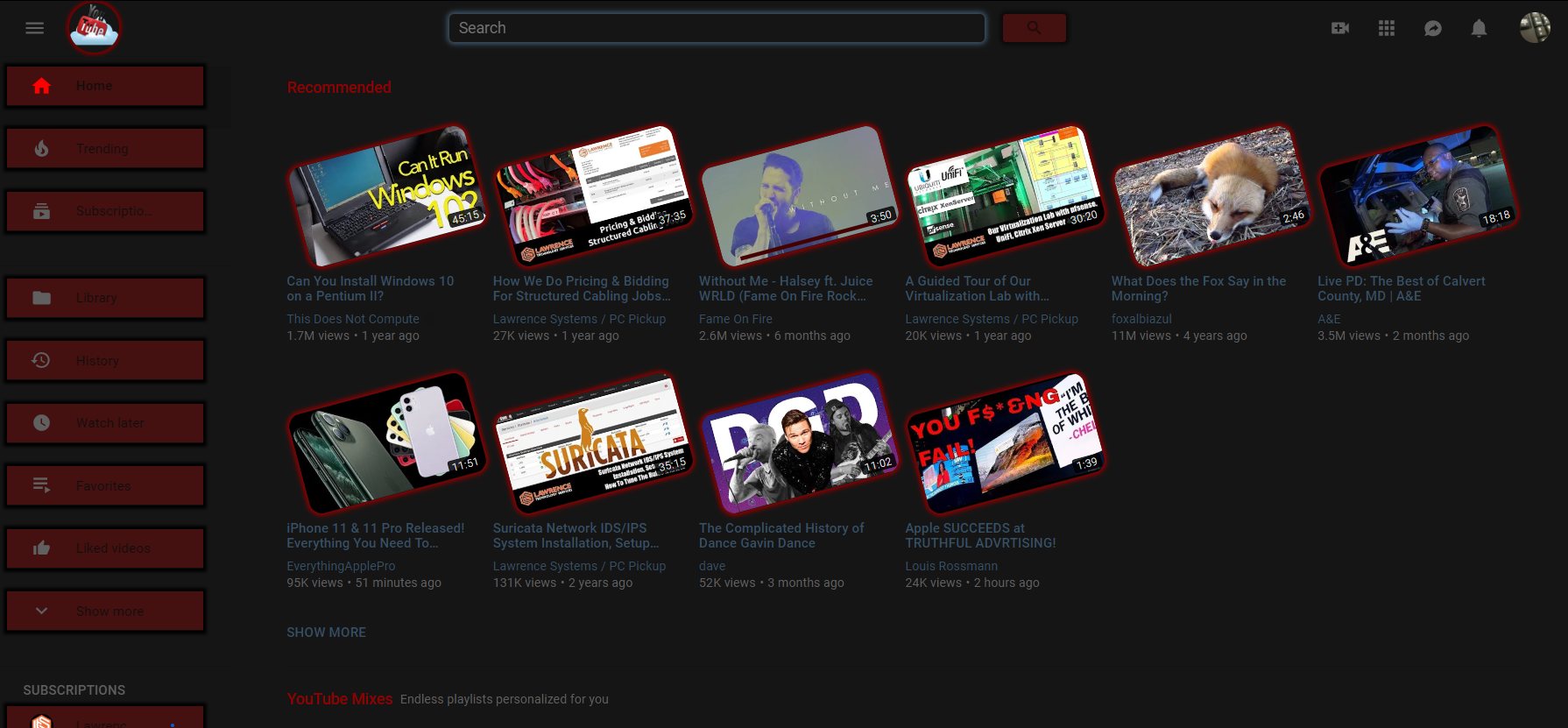Open title 'A Guided Tour of Our Virtualization Lab'

[x=977, y=288]
